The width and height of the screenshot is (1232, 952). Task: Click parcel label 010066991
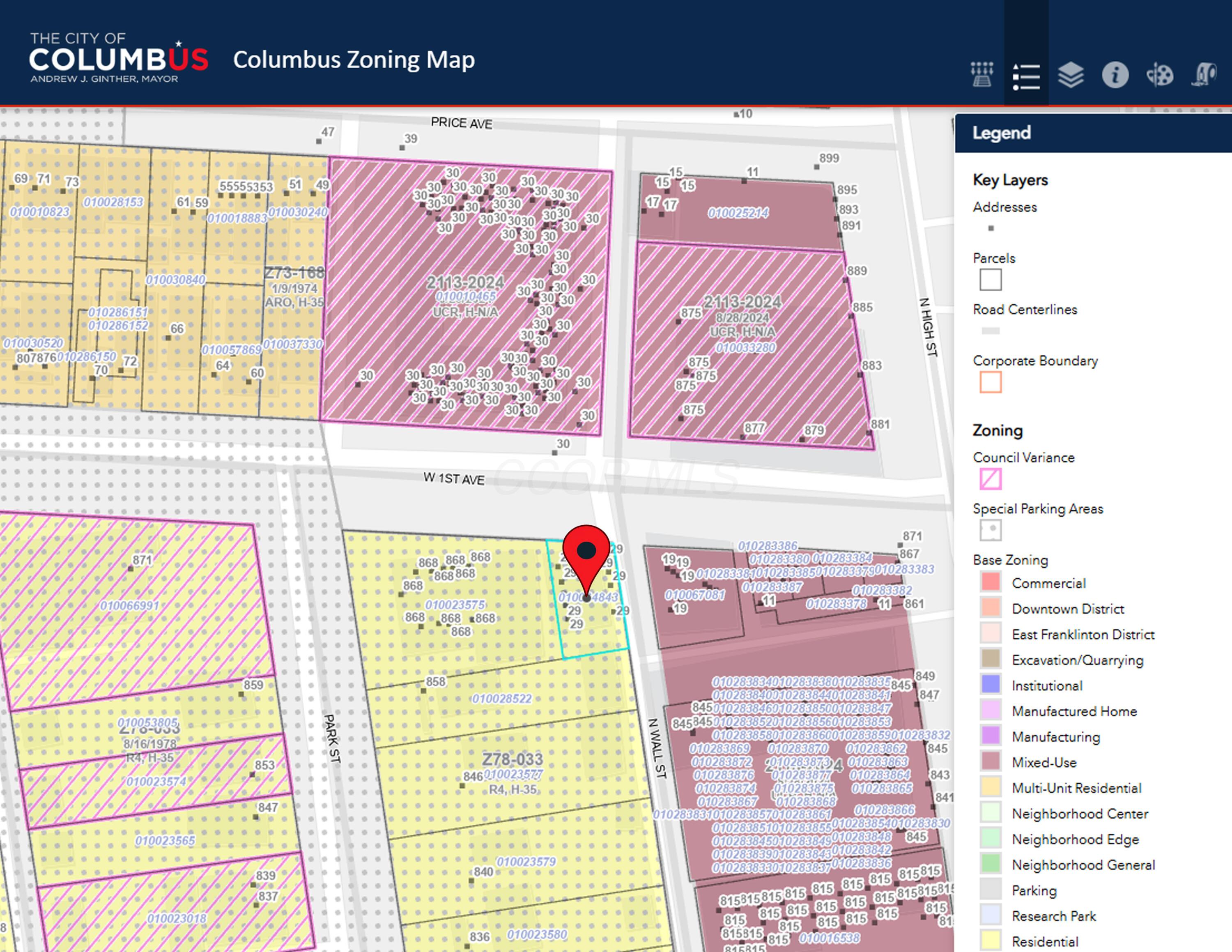coord(130,606)
